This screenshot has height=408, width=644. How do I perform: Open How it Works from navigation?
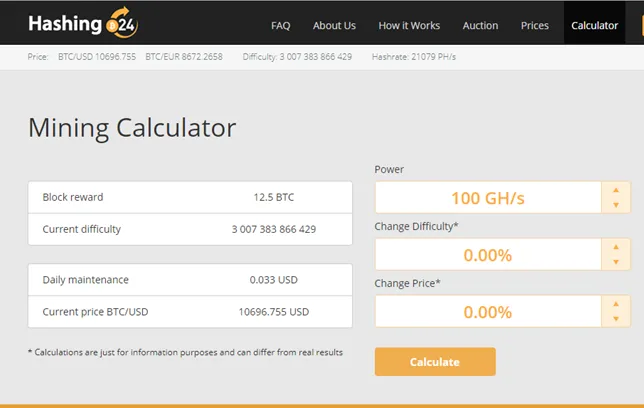click(409, 25)
